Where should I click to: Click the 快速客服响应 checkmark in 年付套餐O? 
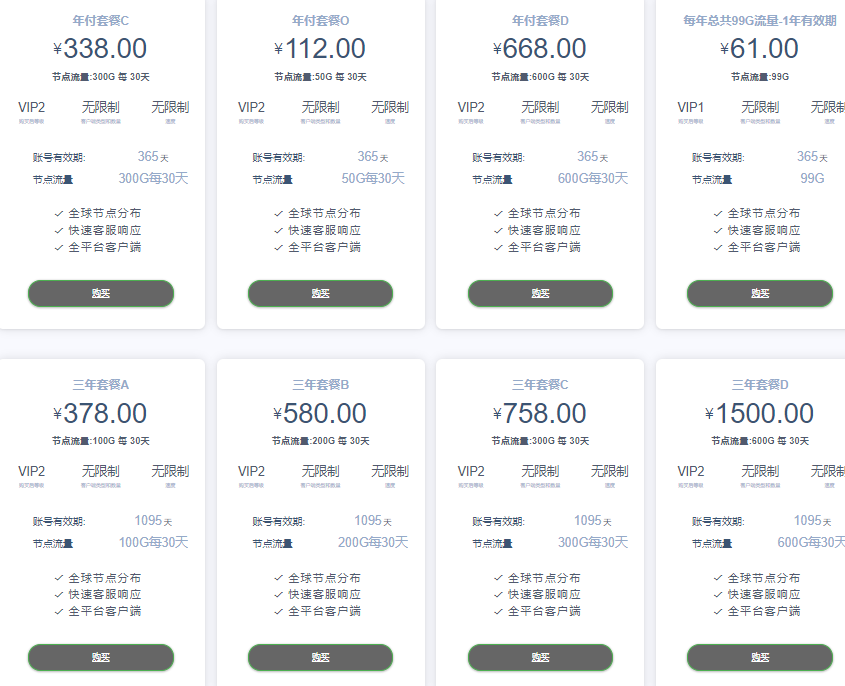[279, 230]
